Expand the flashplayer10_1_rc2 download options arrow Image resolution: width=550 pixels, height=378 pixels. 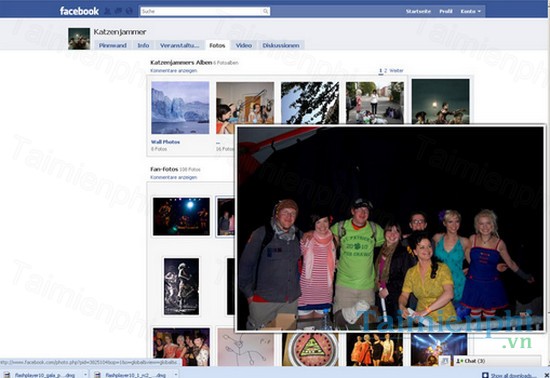pyautogui.click(x=176, y=375)
